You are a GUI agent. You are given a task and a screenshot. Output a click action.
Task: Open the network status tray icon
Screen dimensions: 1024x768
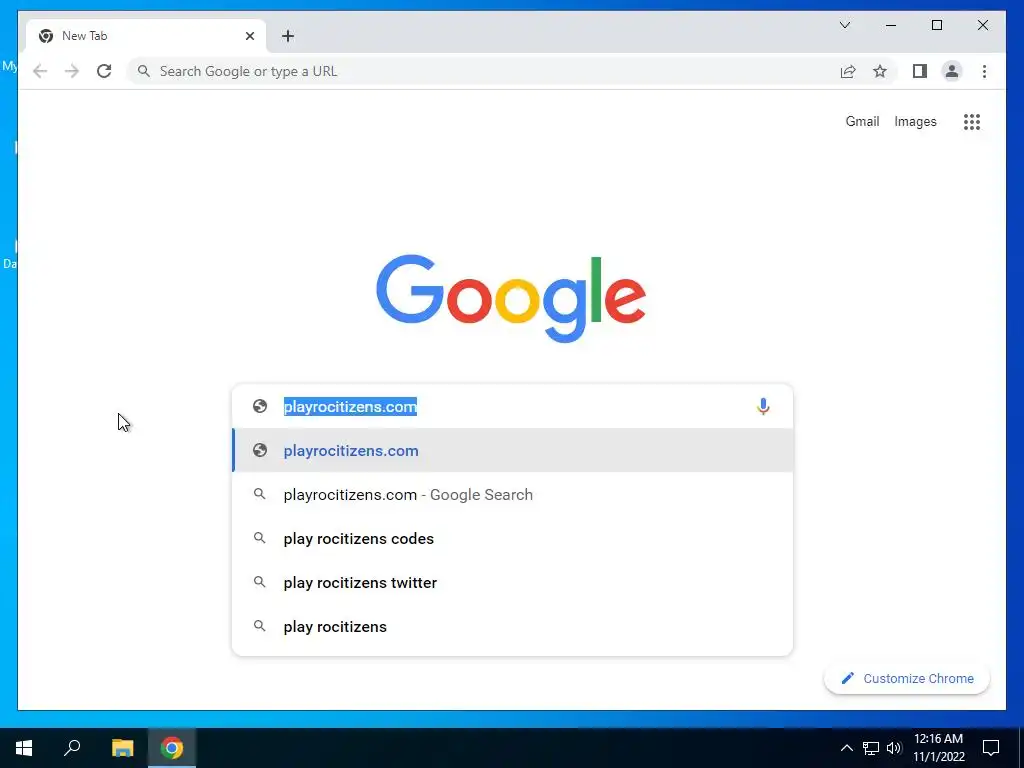871,748
